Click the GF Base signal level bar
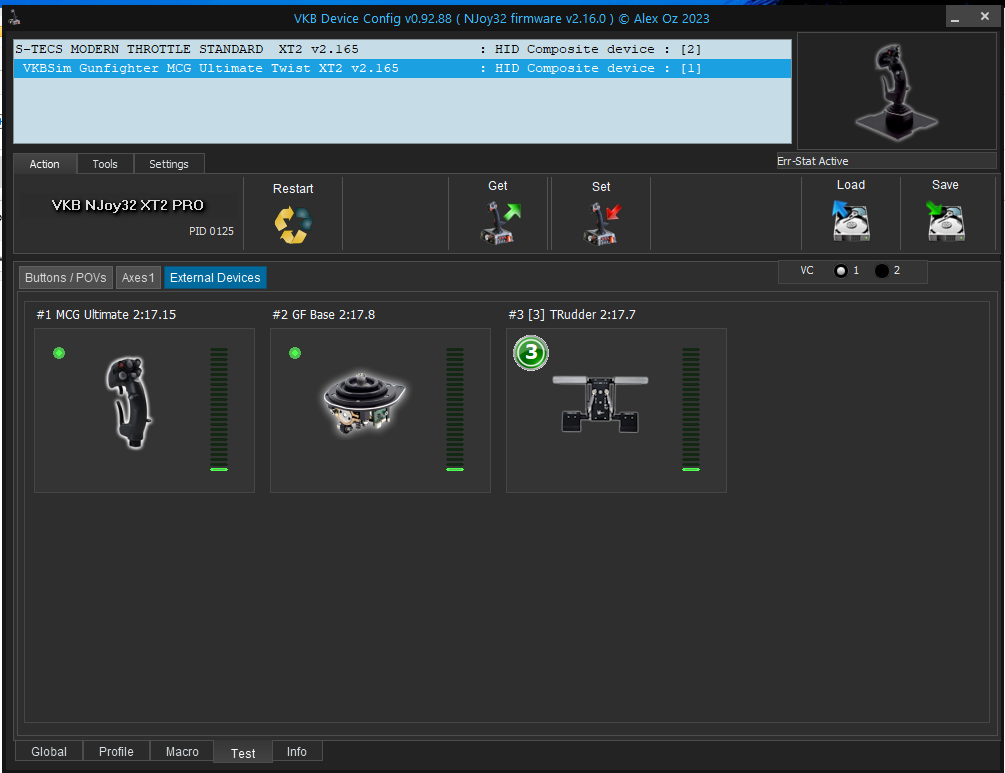This screenshot has height=773, width=1005. point(455,410)
